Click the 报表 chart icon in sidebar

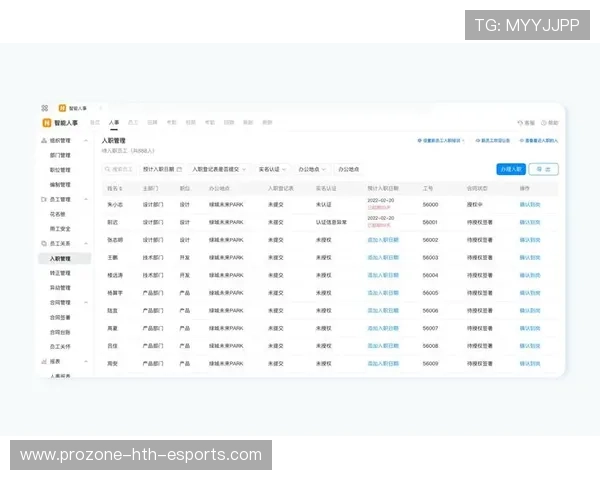(44, 361)
